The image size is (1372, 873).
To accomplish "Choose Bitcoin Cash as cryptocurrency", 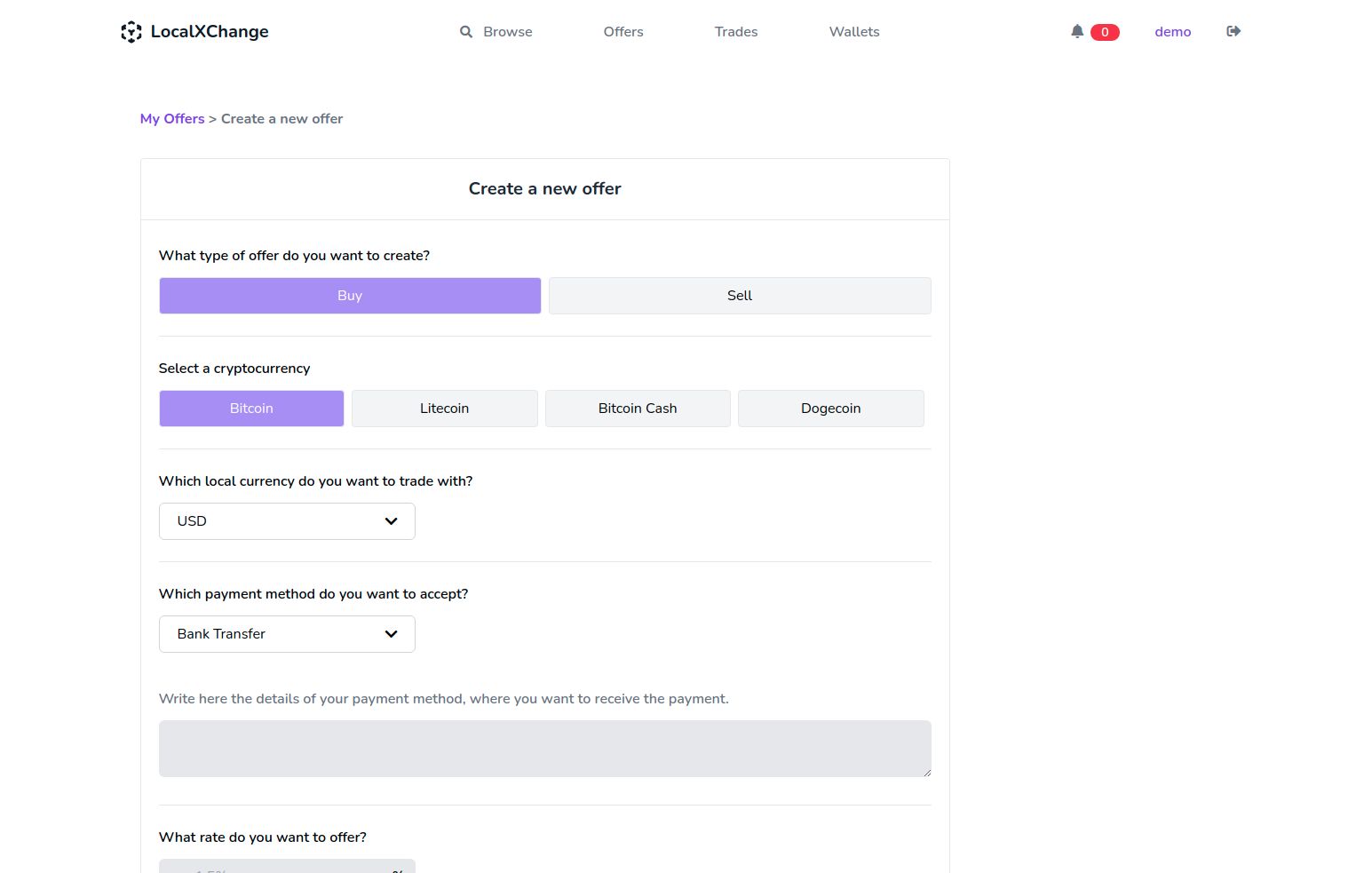I will click(638, 409).
